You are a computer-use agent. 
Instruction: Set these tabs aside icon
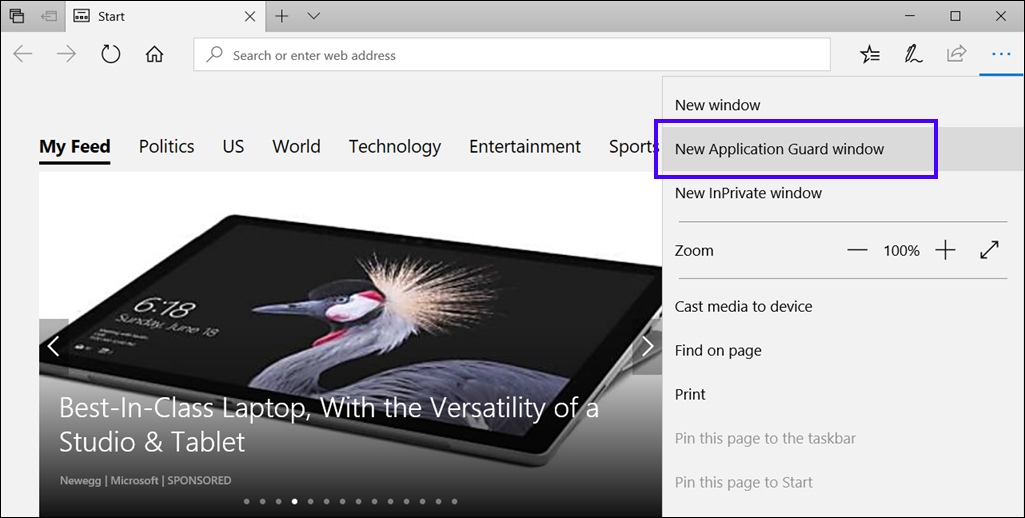[48, 16]
